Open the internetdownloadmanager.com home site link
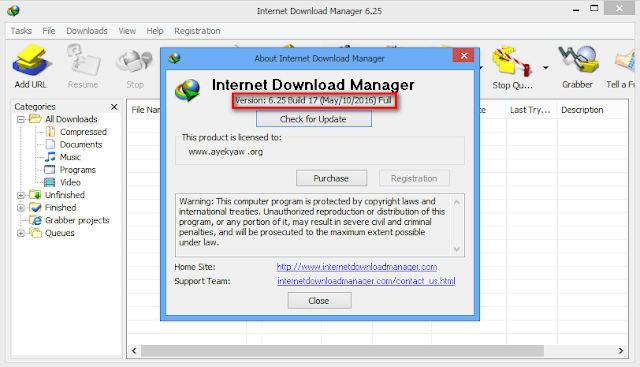 click(357, 267)
